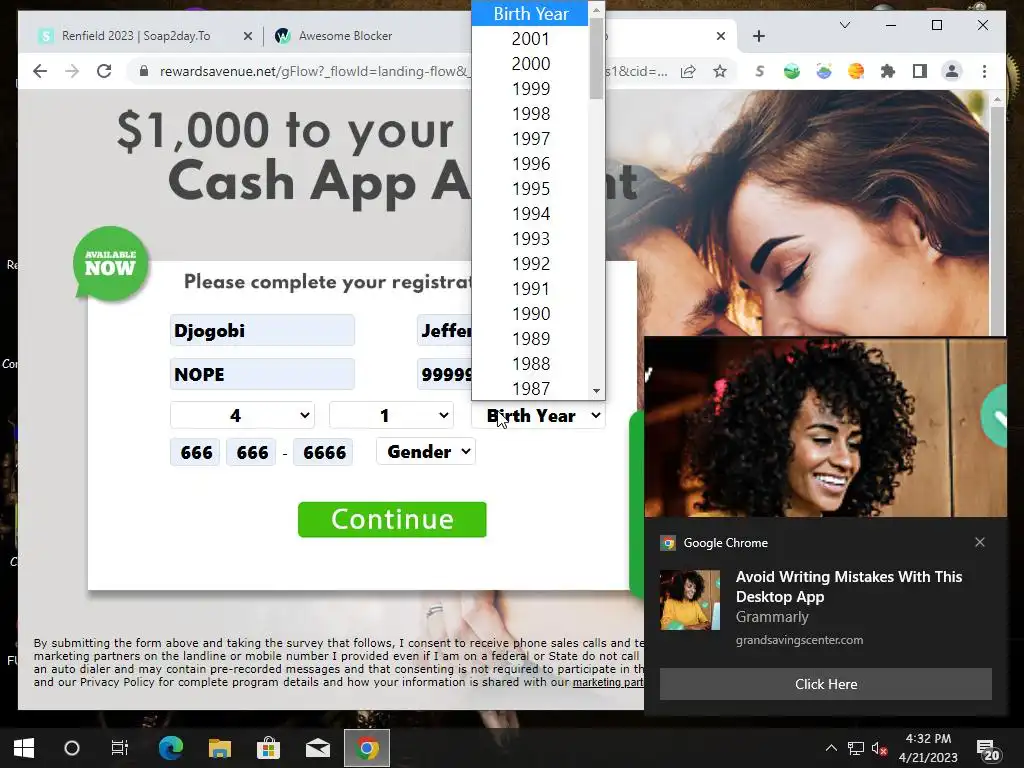Open the orange ball extension icon

tap(856, 71)
